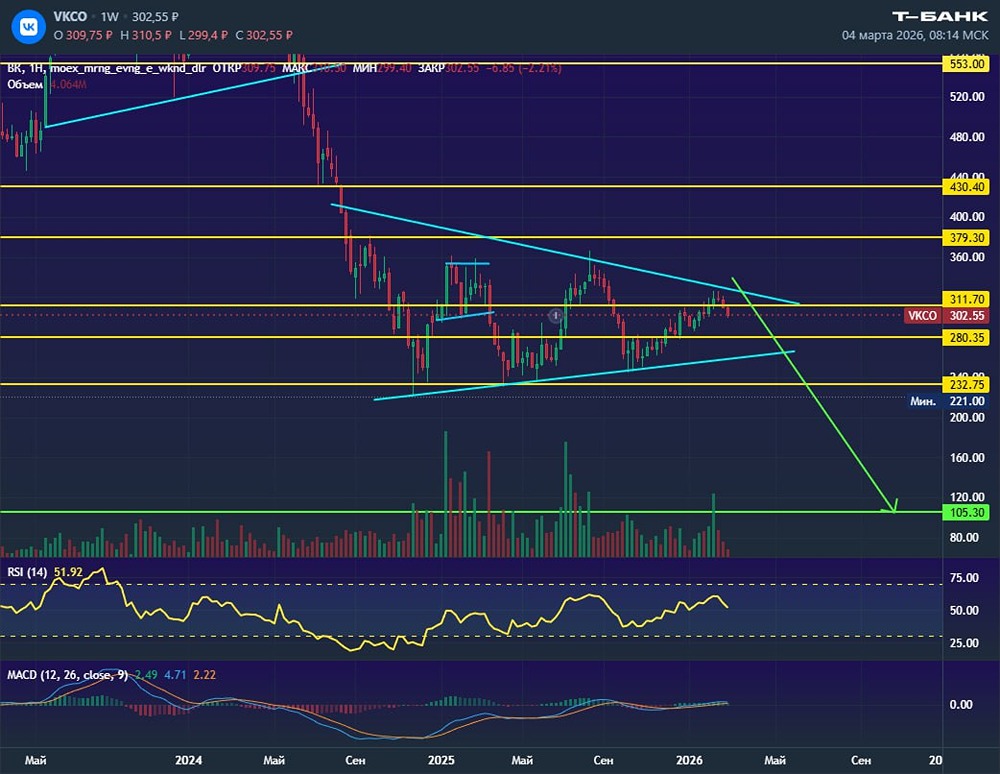Screen dimensions: 1000x774
Task: Click the 50.00 RSI axis tick
Action: (x=964, y=611)
